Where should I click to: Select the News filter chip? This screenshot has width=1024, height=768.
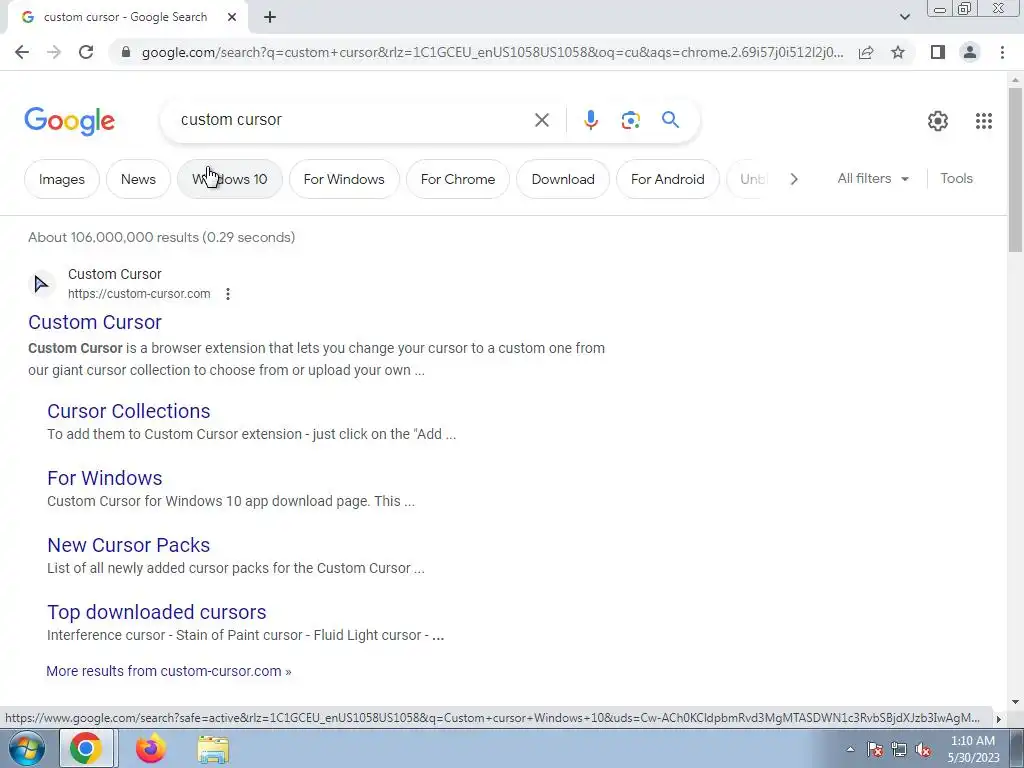click(x=138, y=179)
